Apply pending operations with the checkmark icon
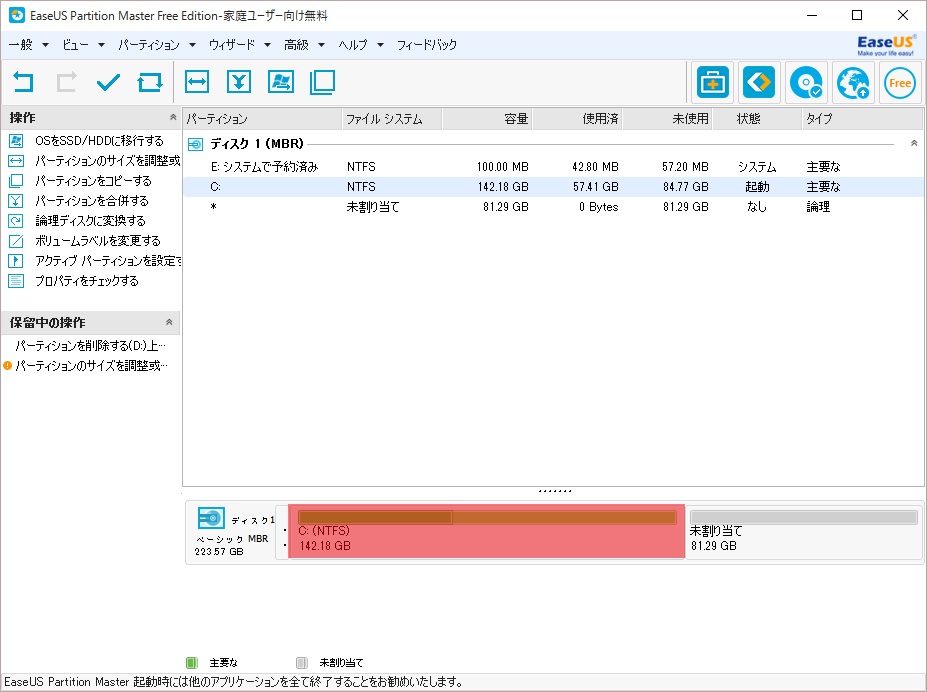Image resolution: width=927 pixels, height=692 pixels. tap(108, 82)
